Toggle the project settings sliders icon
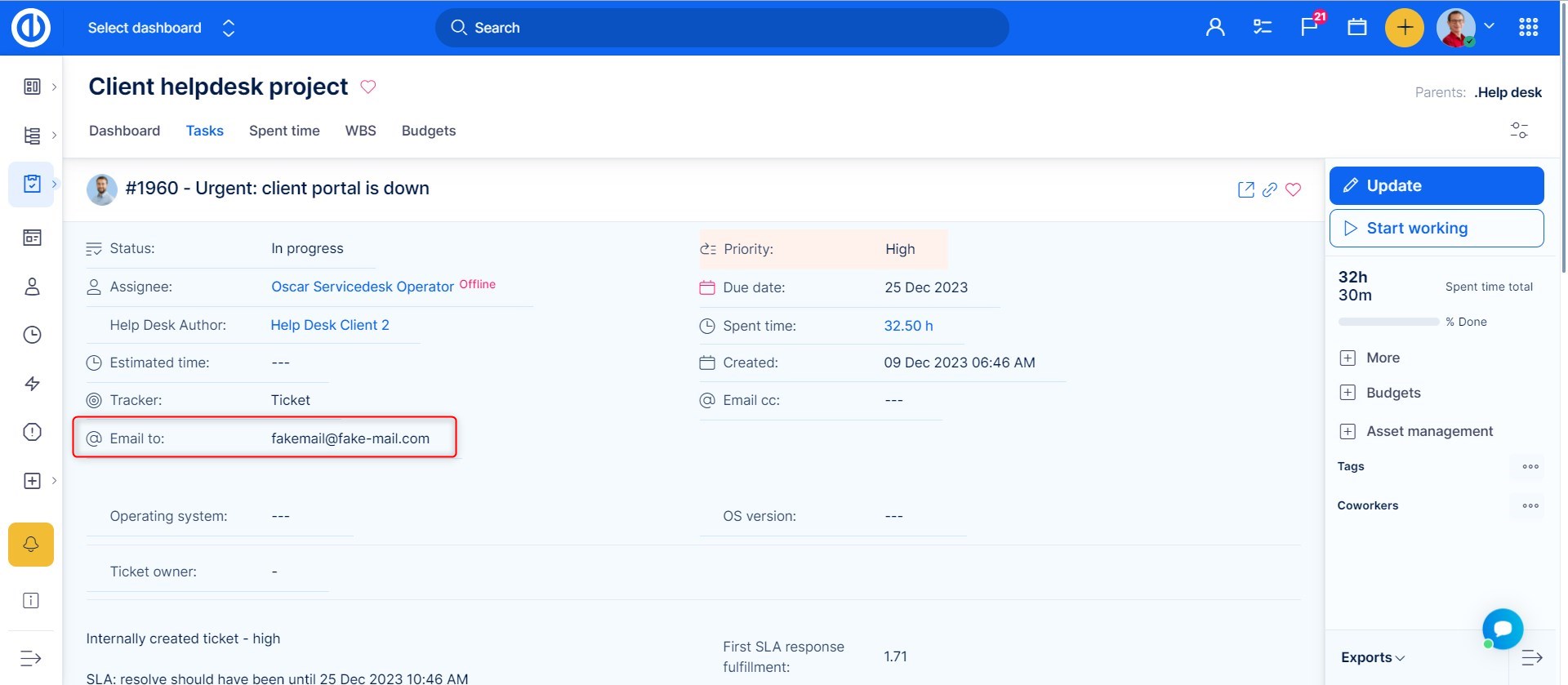 point(1518,131)
